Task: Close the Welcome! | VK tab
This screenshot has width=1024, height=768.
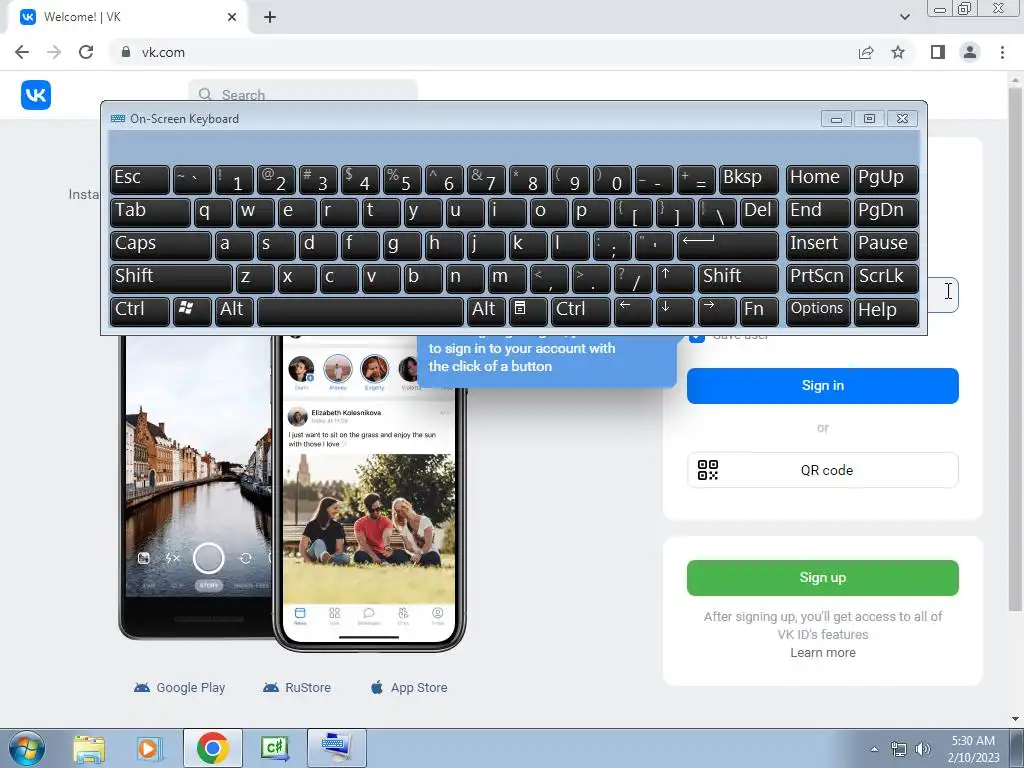Action: click(x=232, y=17)
